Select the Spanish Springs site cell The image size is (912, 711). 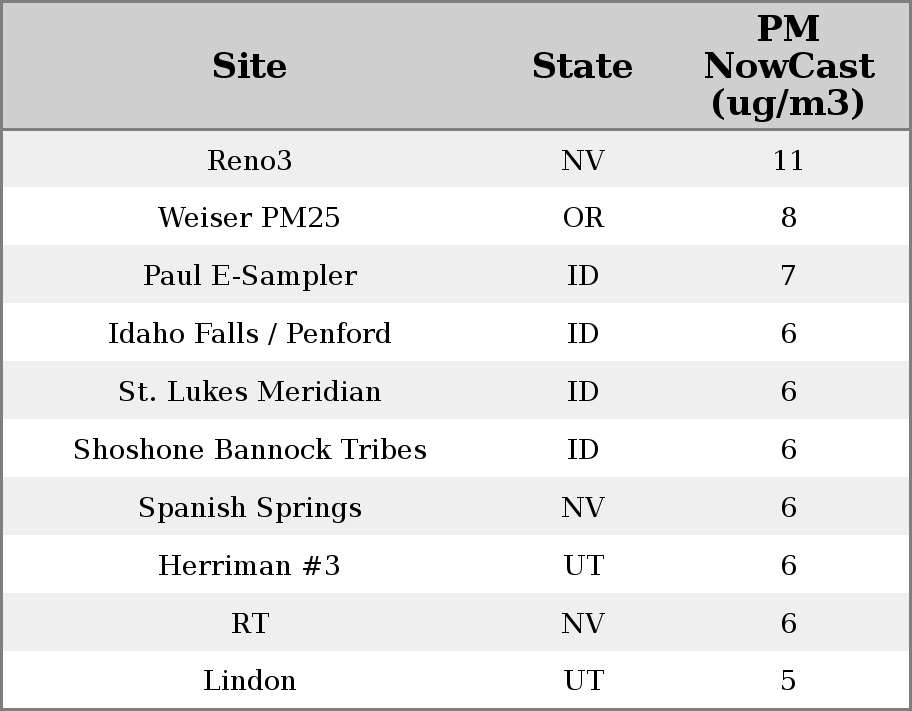249,508
